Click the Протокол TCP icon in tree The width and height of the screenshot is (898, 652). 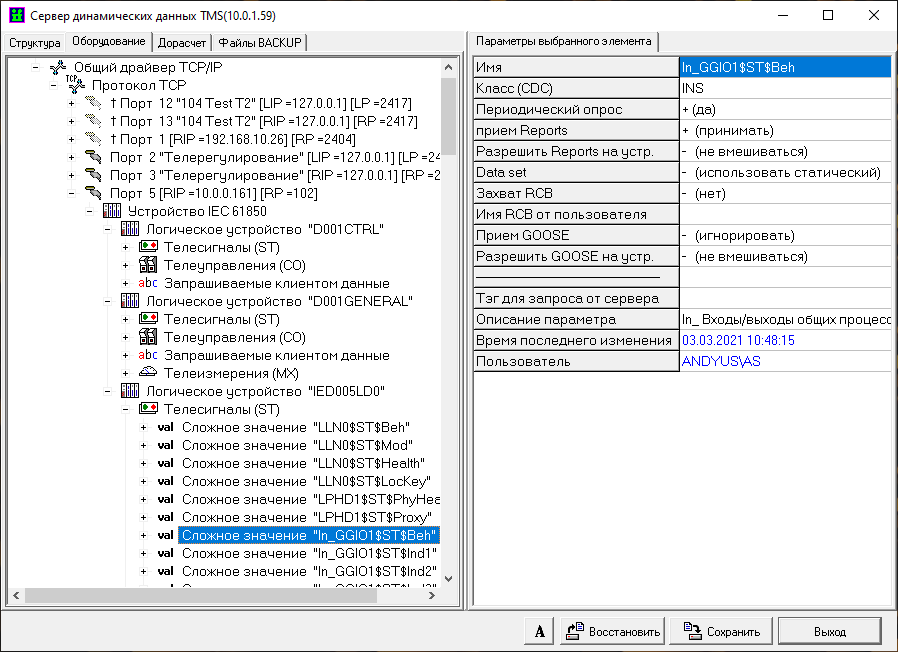click(x=75, y=86)
